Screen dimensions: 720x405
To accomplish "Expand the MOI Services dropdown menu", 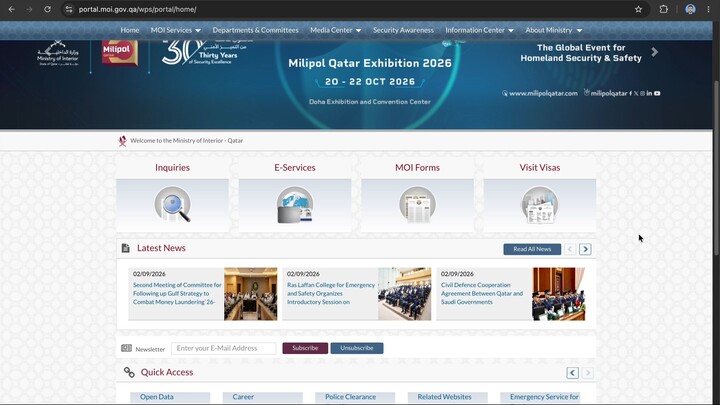I will click(175, 30).
